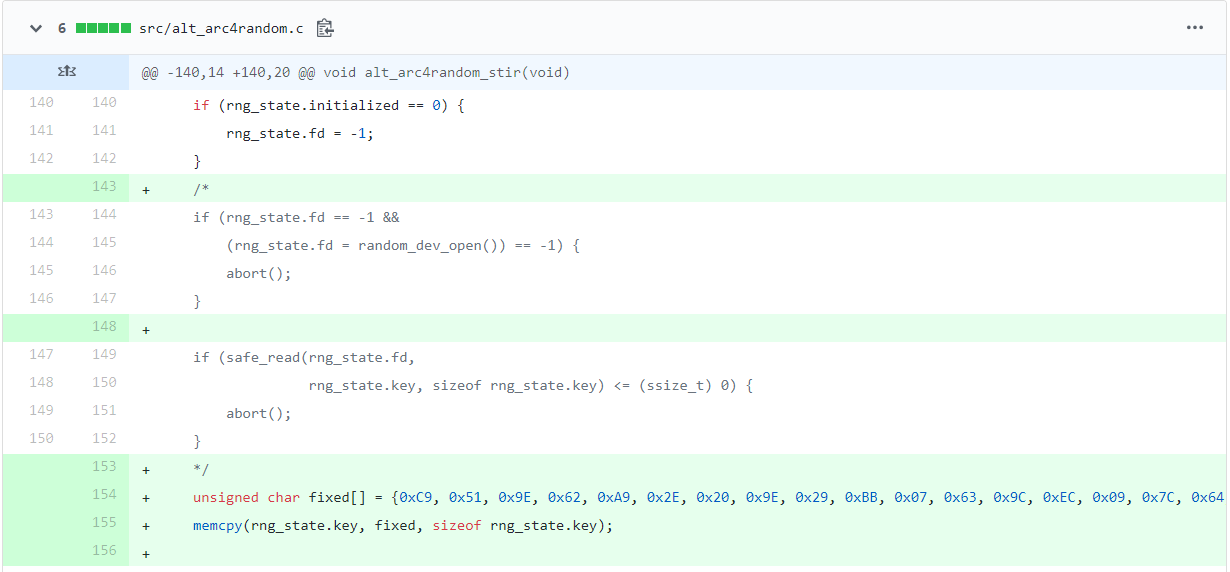Click the hex value 0xC9

[415, 497]
